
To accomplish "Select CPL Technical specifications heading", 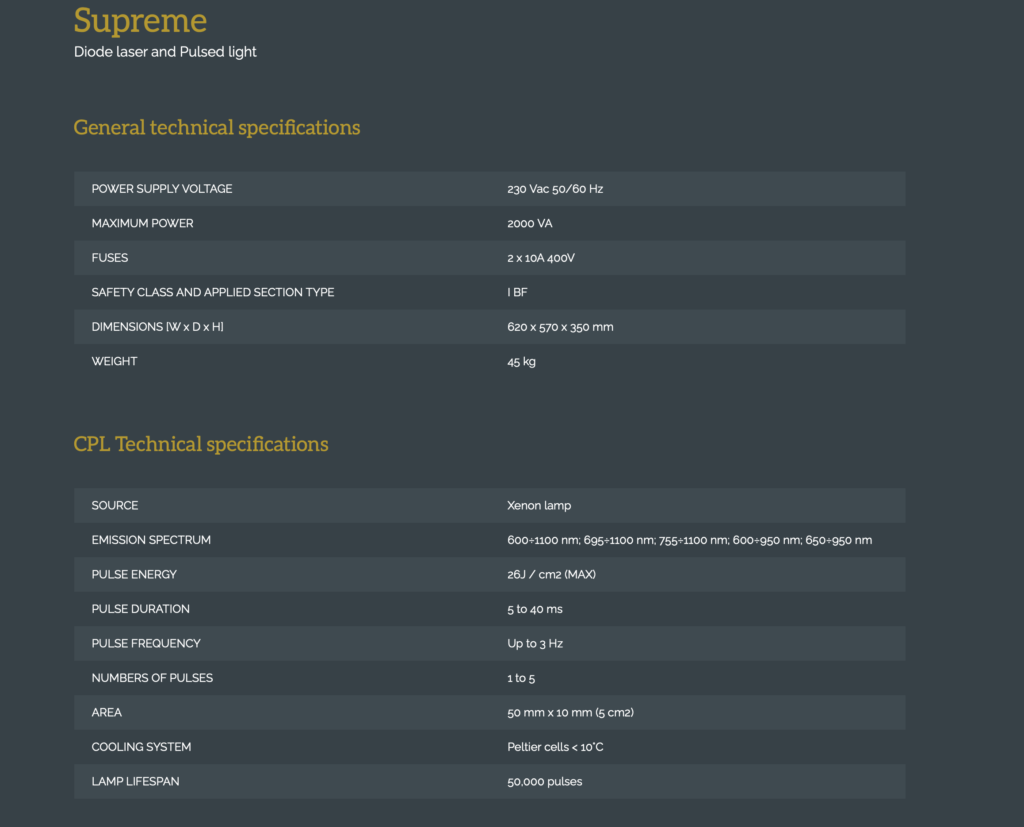I will click(201, 444).
